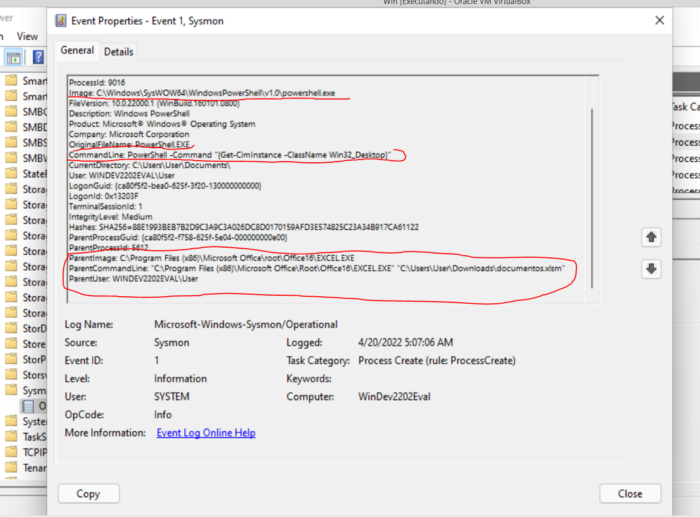Select the SMBC folder in the tree
The height and width of the screenshot is (517, 700).
[x=25, y=111]
